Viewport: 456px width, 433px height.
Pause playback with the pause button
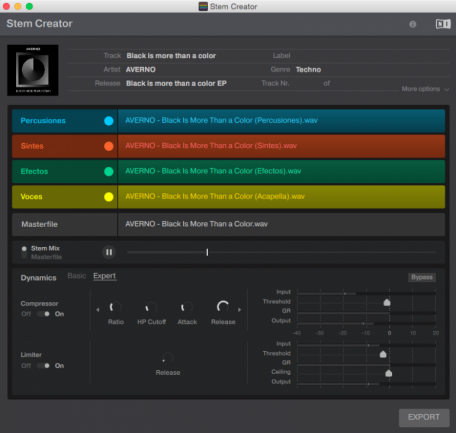coord(109,252)
